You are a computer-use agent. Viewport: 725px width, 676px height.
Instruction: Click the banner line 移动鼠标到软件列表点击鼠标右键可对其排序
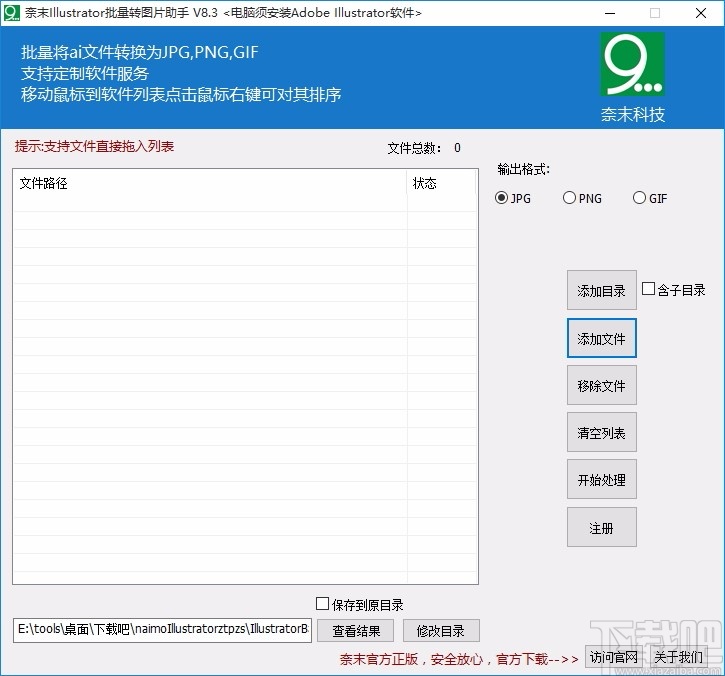pyautogui.click(x=181, y=94)
